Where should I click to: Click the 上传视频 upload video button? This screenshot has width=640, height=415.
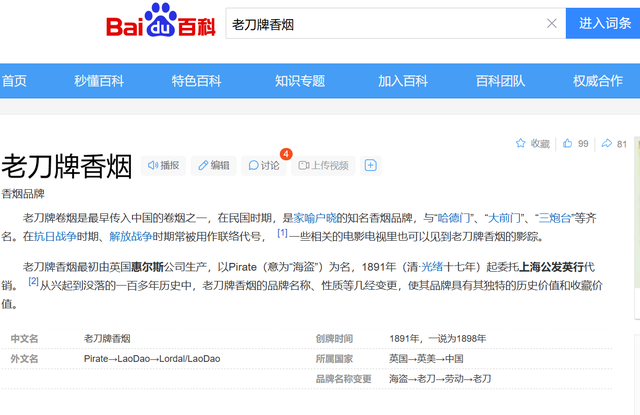point(321,165)
